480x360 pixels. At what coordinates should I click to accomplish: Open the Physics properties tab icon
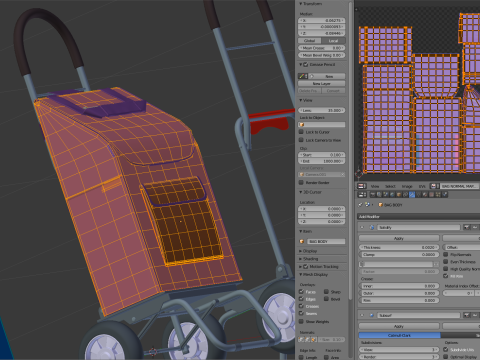tap(445, 194)
